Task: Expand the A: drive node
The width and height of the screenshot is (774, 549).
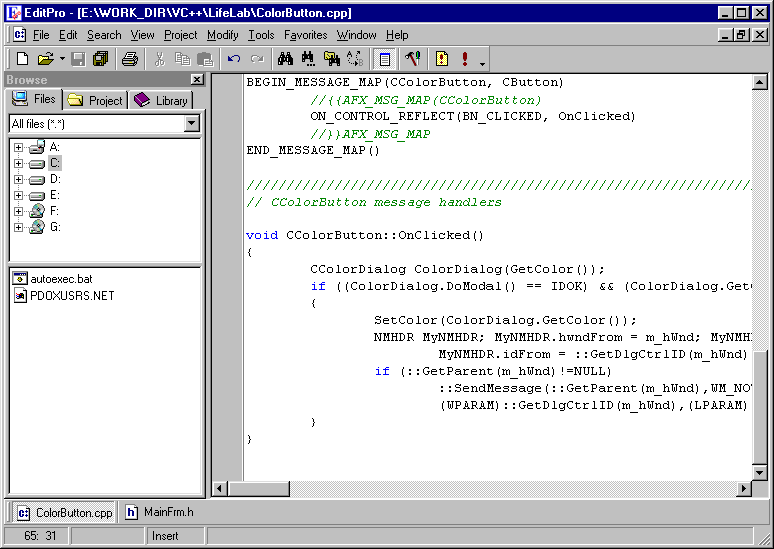Action: coord(18,147)
